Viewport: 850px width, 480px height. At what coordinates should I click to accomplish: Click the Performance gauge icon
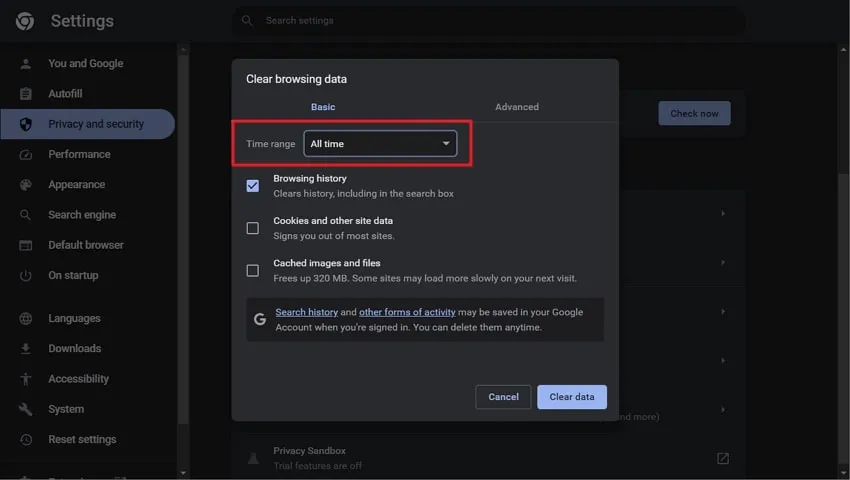(26, 155)
